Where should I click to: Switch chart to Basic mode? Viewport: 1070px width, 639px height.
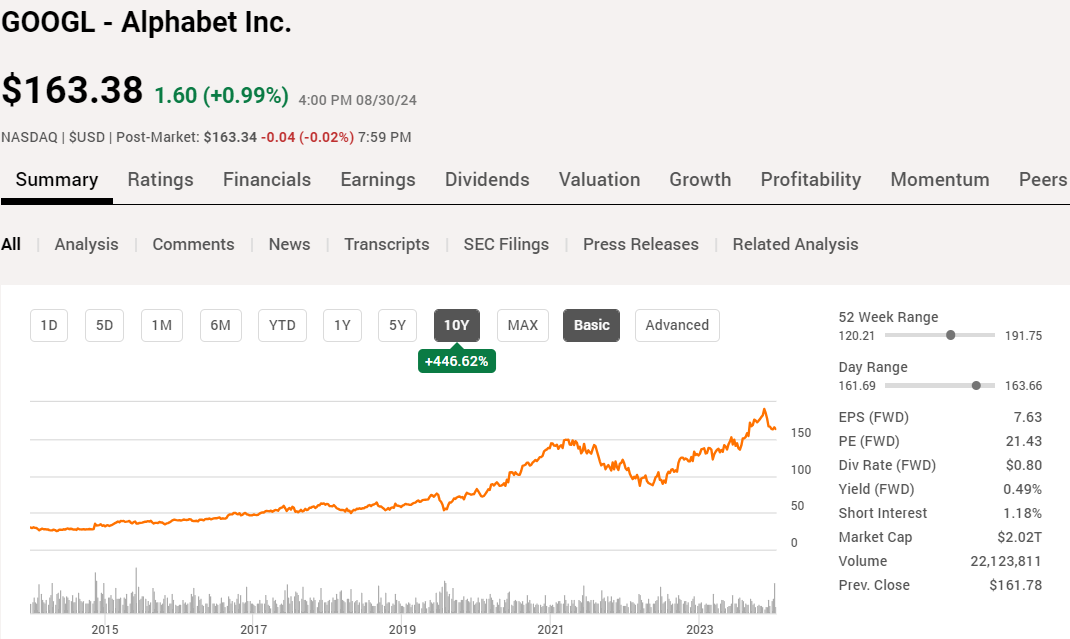(592, 326)
